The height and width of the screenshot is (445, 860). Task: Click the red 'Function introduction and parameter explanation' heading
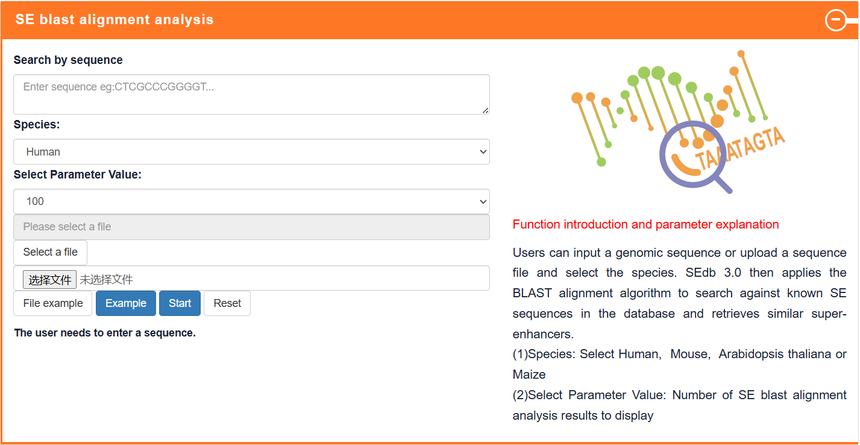click(645, 224)
